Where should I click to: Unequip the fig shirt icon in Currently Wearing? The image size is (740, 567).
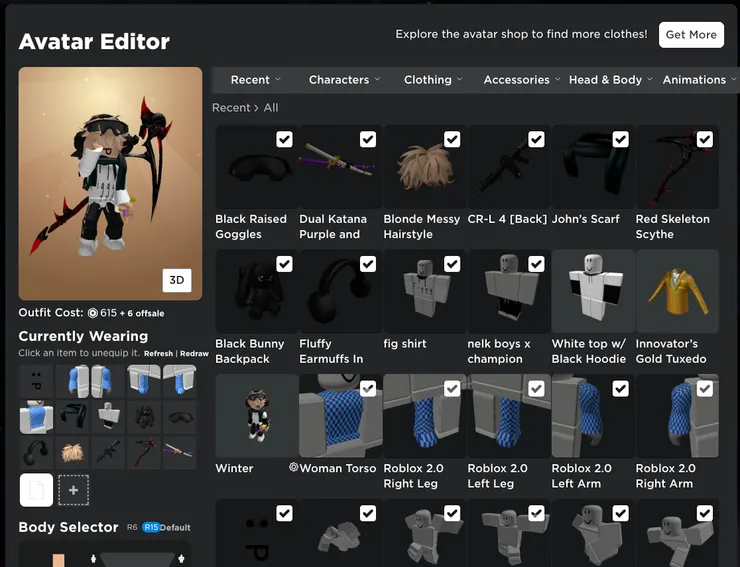tap(108, 417)
